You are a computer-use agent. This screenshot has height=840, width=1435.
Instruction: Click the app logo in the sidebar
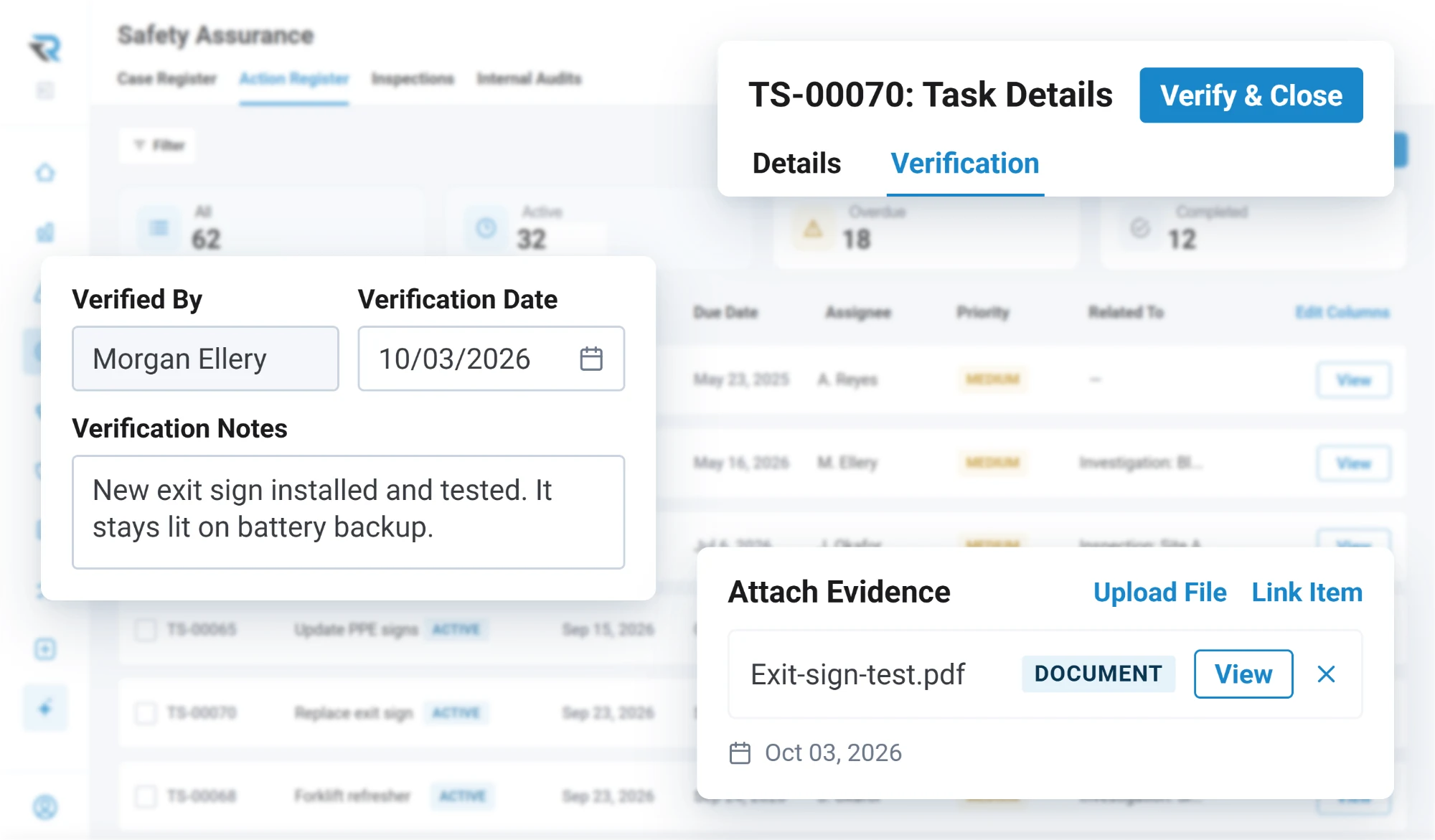(x=44, y=48)
